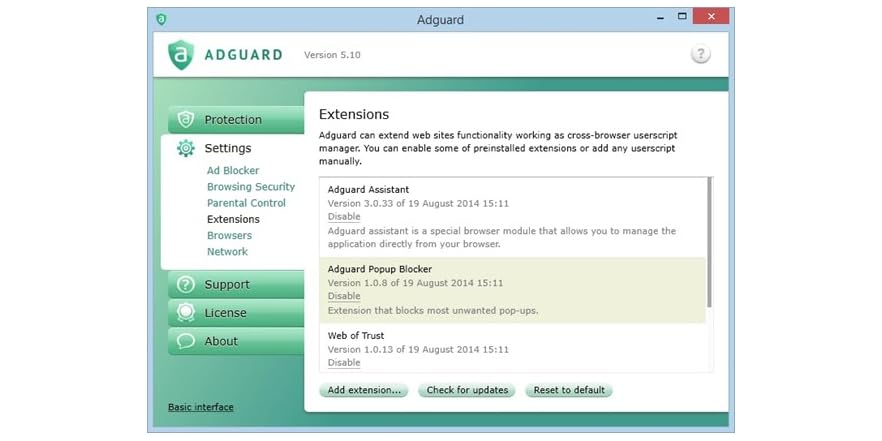Open help via question mark icon
Viewport: 882px width, 441px height.
(700, 55)
